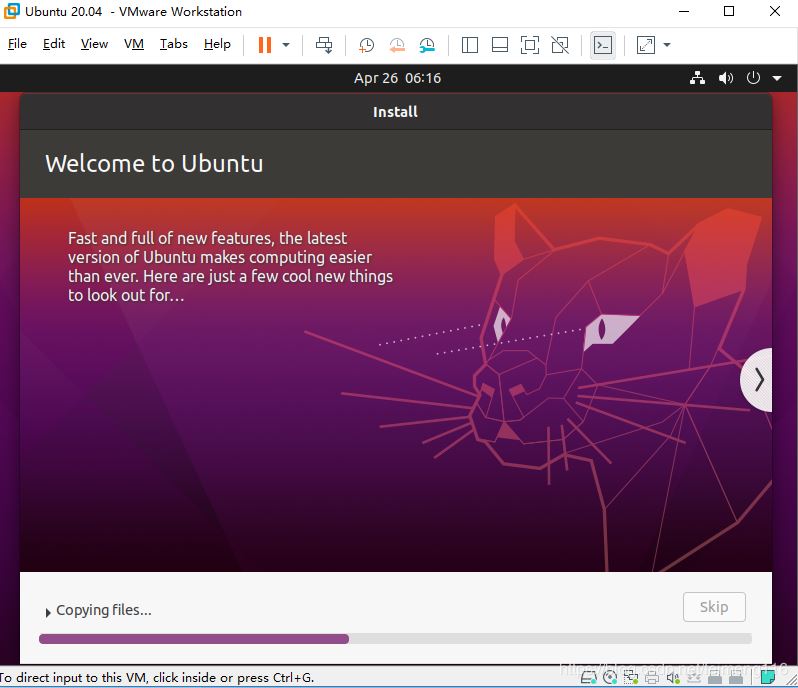Open the Tabs menu

tap(173, 44)
